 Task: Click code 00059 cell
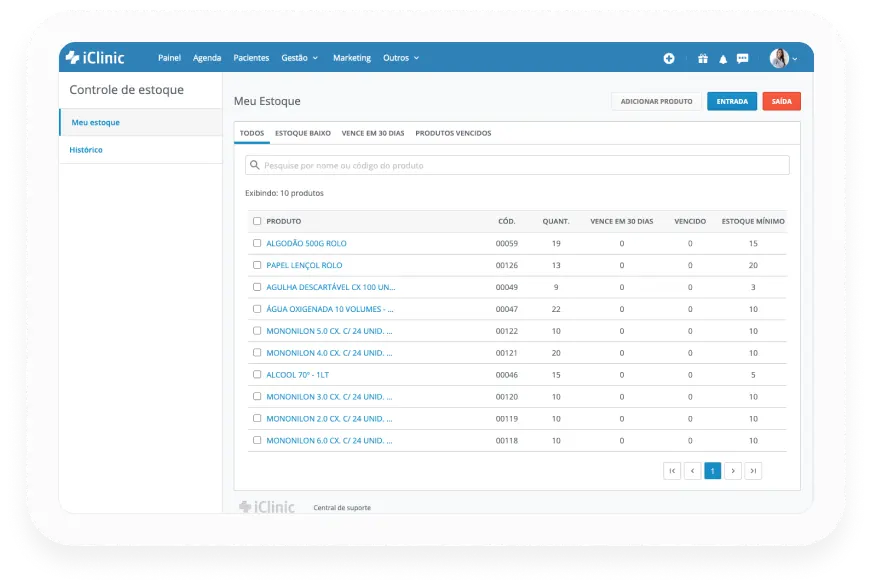[x=507, y=243]
